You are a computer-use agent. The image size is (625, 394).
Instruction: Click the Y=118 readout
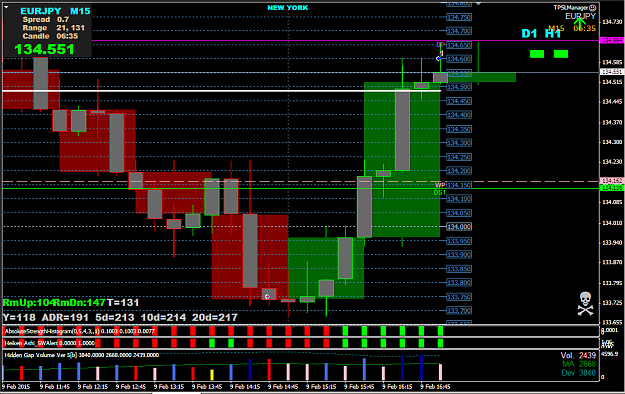(x=19, y=317)
